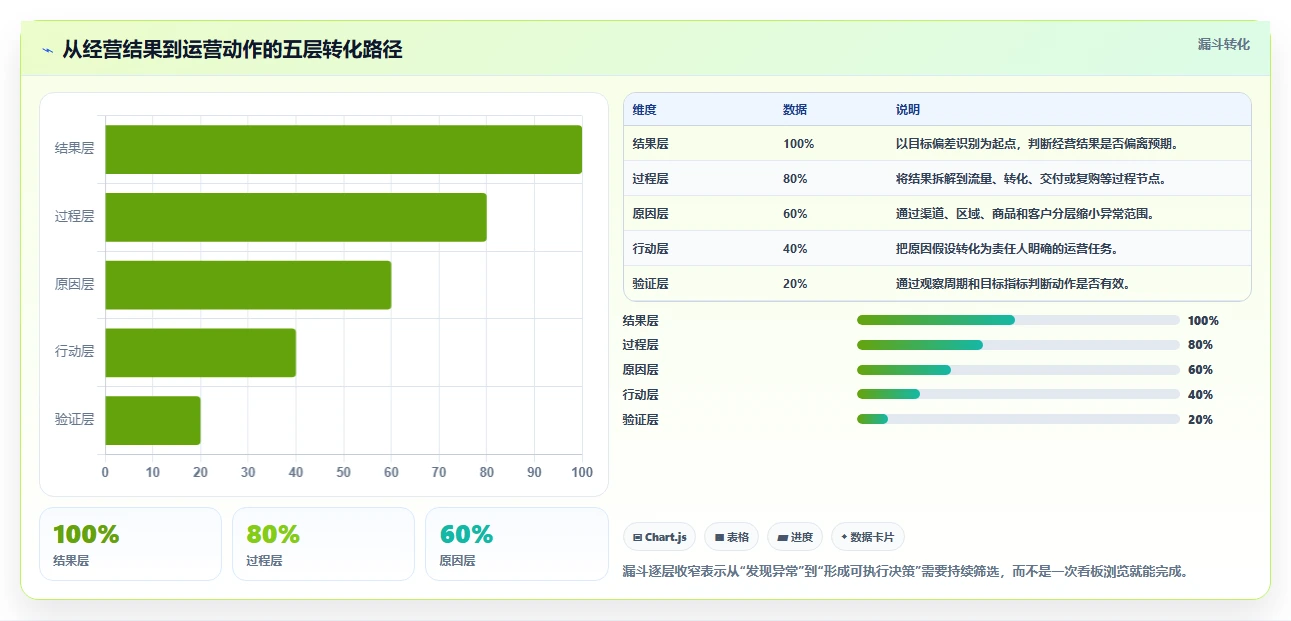Click the 40% value in the table
Viewport: 1291px width, 621px height.
coord(795,249)
